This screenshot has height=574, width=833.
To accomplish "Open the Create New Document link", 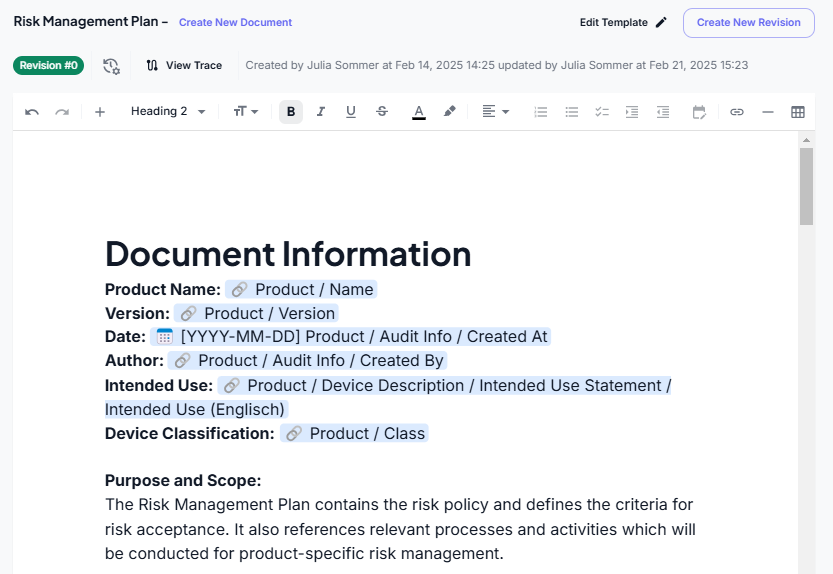I will point(235,22).
